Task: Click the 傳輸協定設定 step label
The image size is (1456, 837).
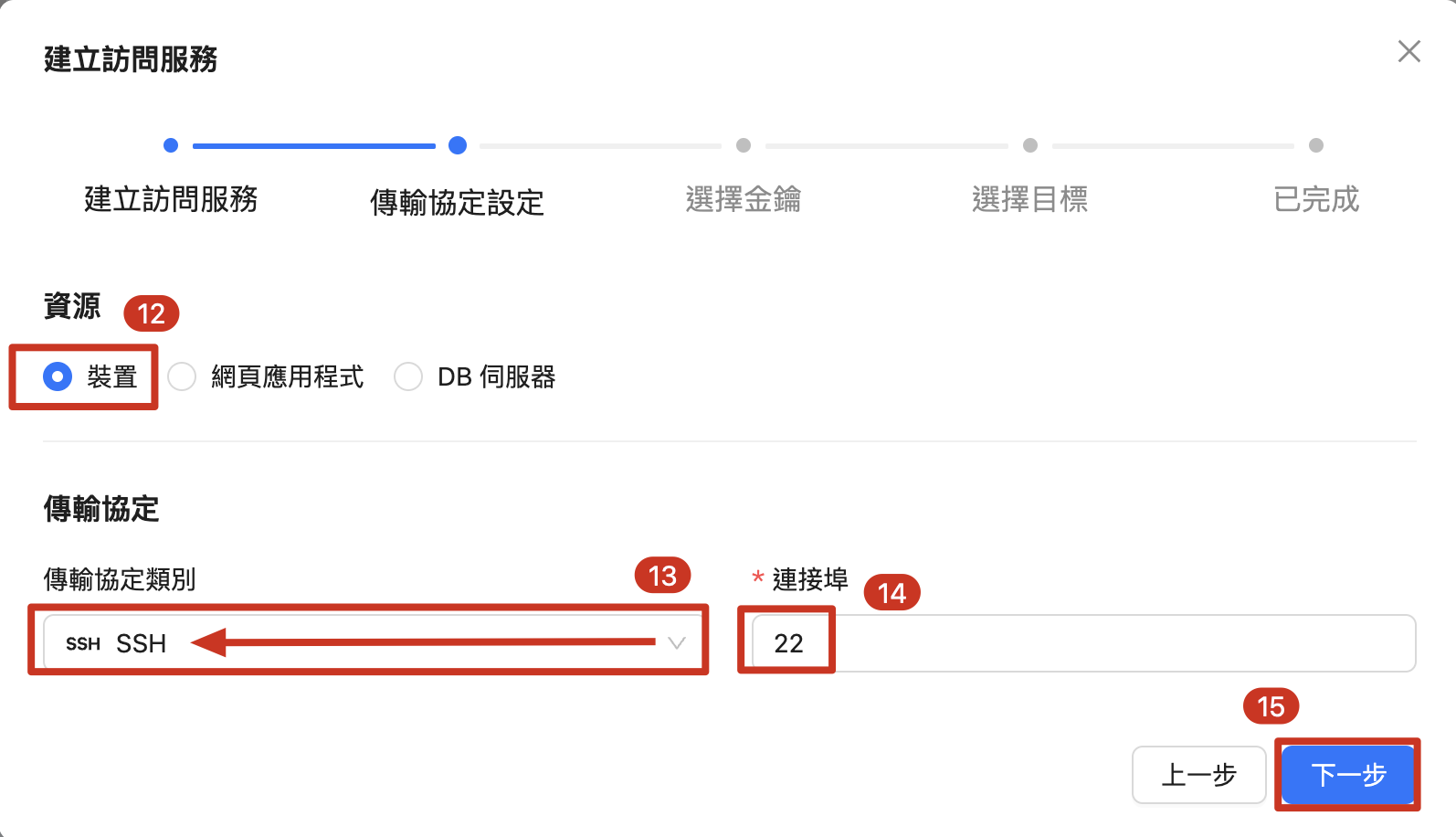Action: coord(457,202)
